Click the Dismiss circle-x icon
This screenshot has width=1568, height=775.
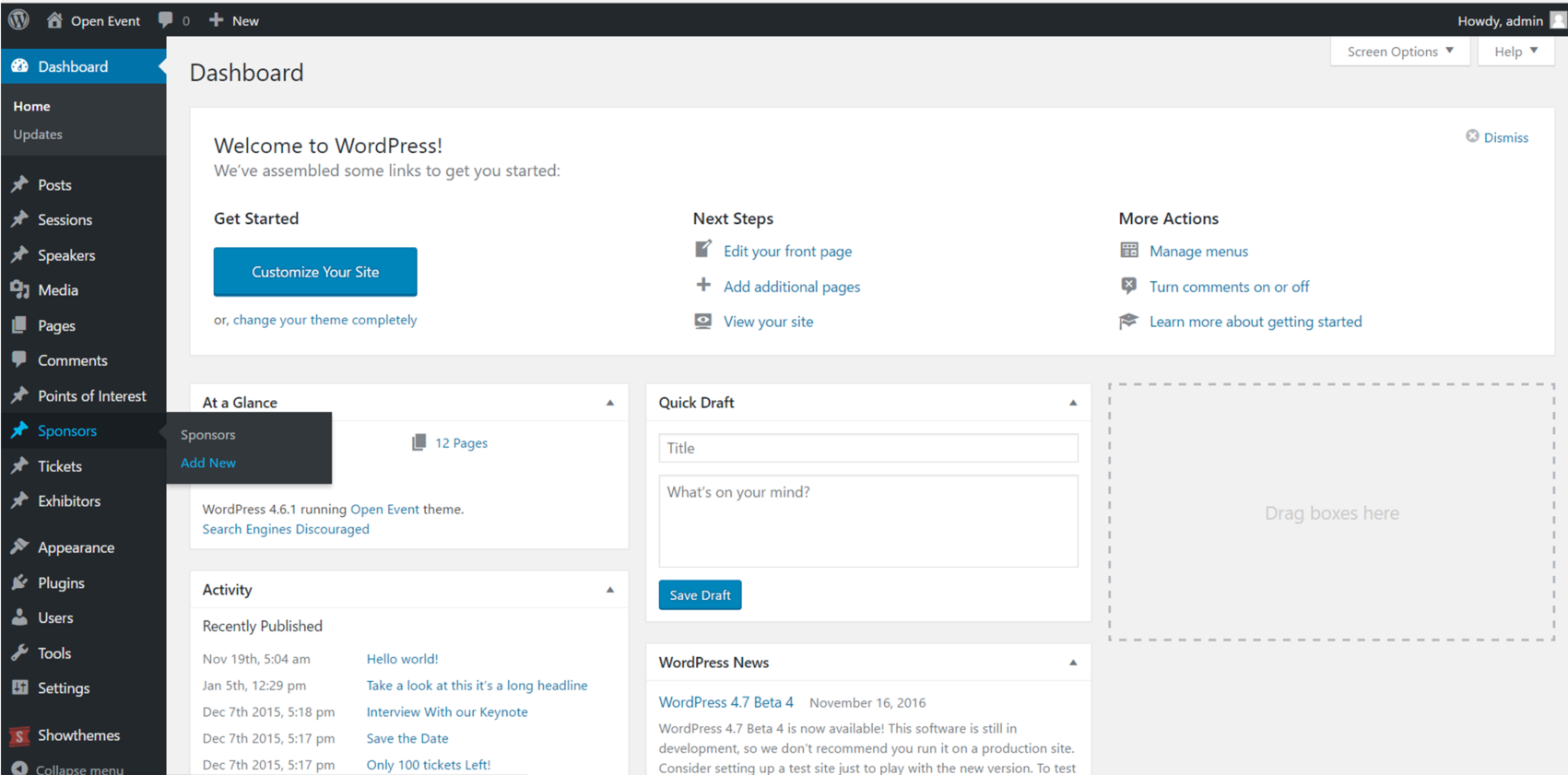point(1472,136)
